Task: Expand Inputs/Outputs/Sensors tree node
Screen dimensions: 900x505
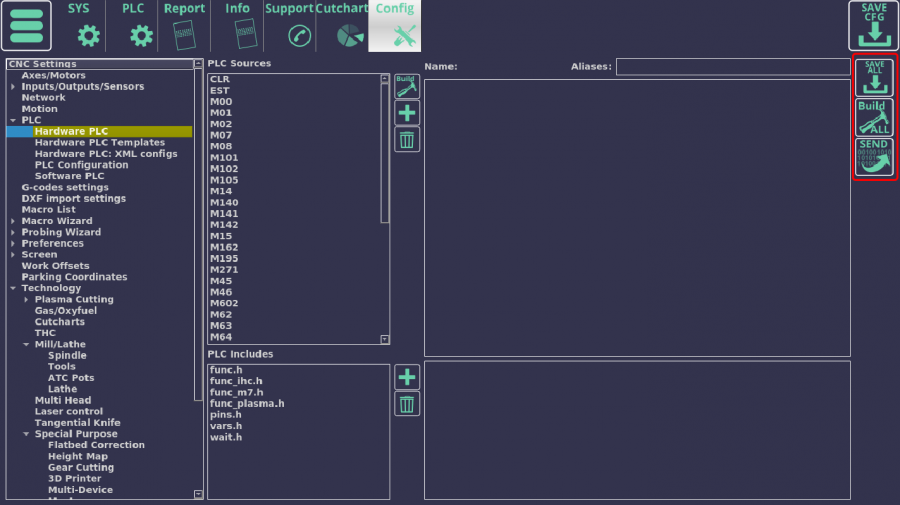Action: coord(13,87)
